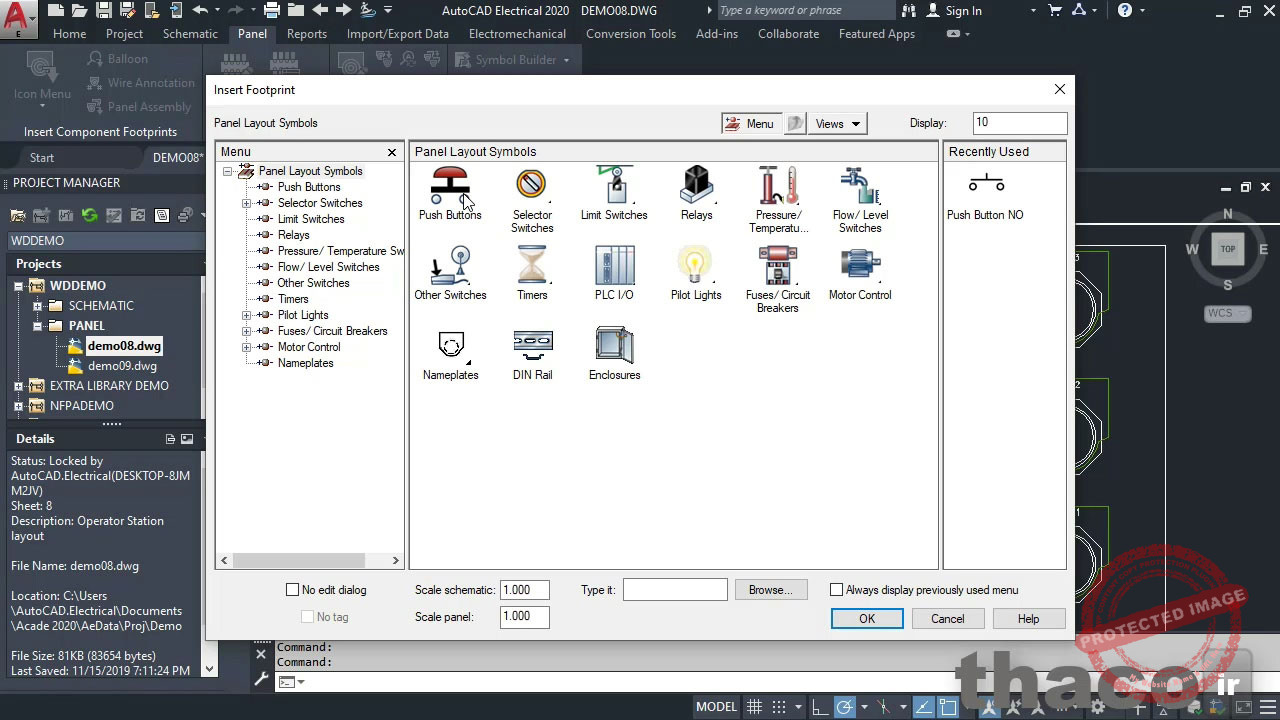Open the Views dropdown
This screenshot has height=720, width=1280.
click(837, 123)
